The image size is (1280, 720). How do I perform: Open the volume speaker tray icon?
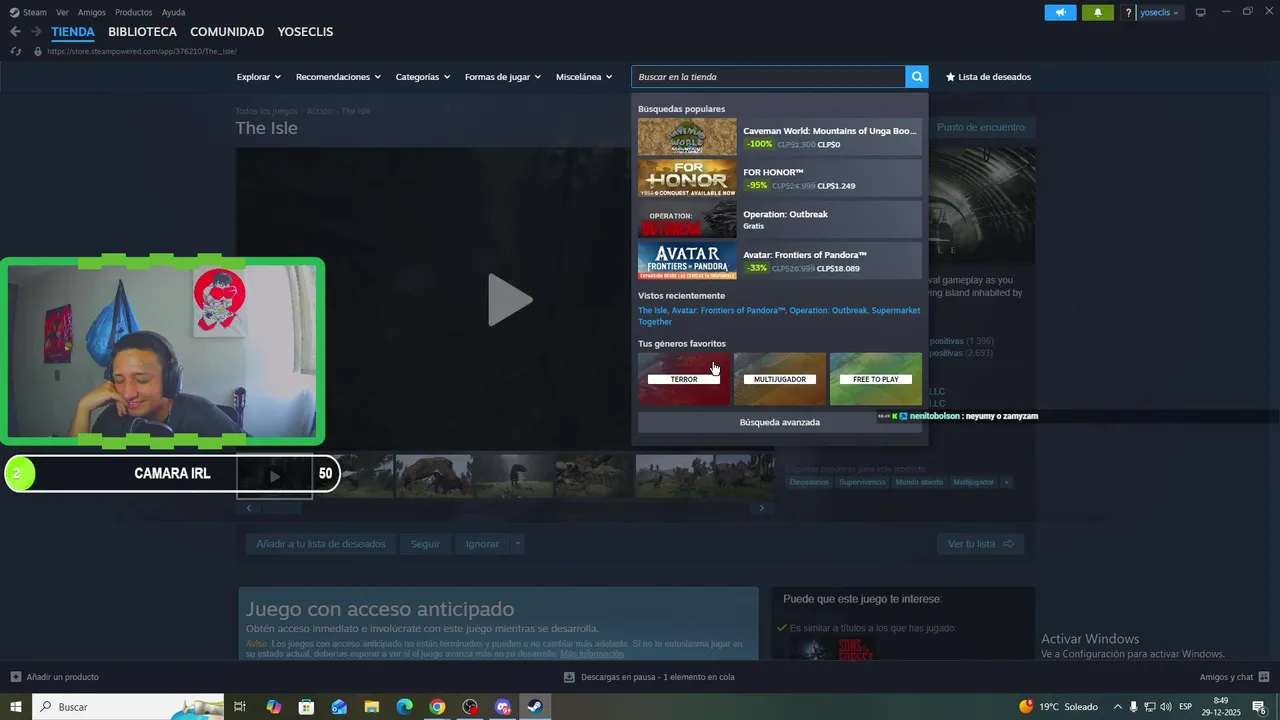1165,707
